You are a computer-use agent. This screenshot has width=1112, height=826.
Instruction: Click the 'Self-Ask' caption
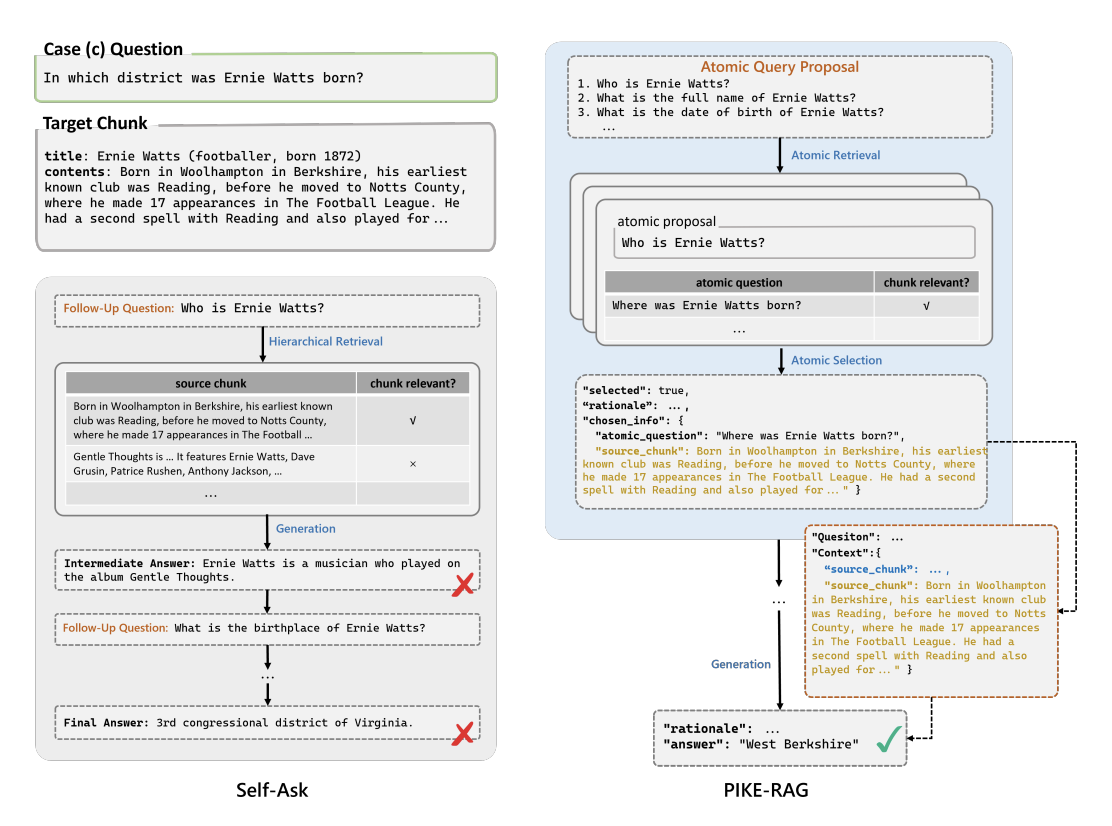pyautogui.click(x=272, y=790)
